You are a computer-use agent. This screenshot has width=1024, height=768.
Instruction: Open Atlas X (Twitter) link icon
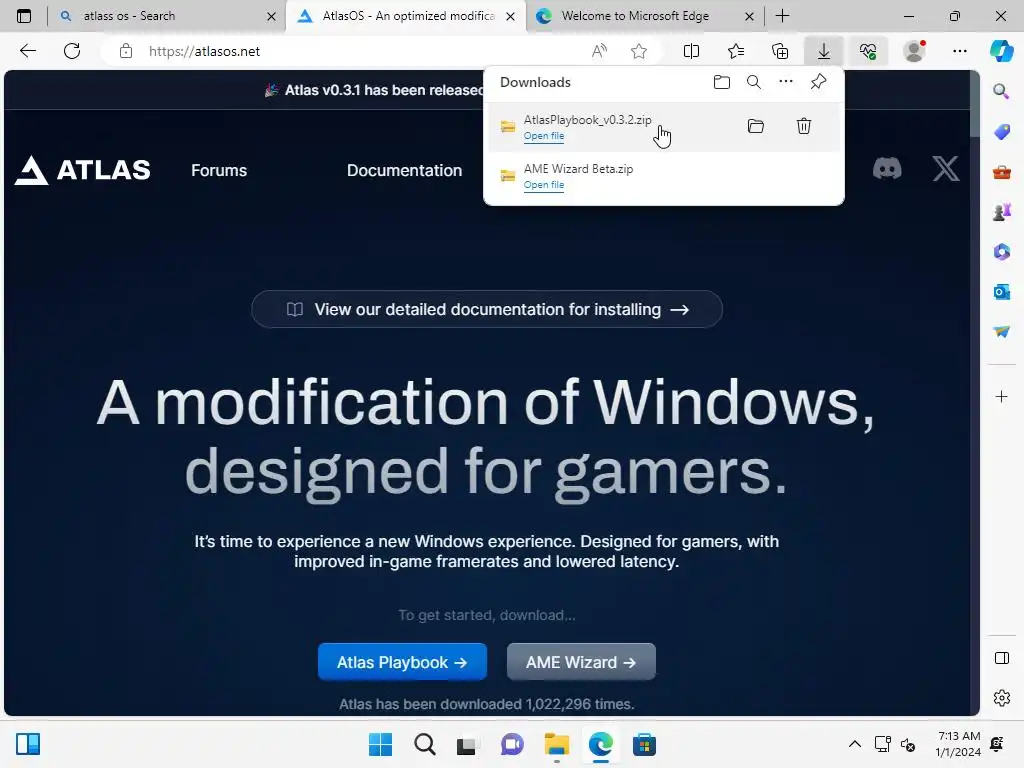[x=946, y=169]
